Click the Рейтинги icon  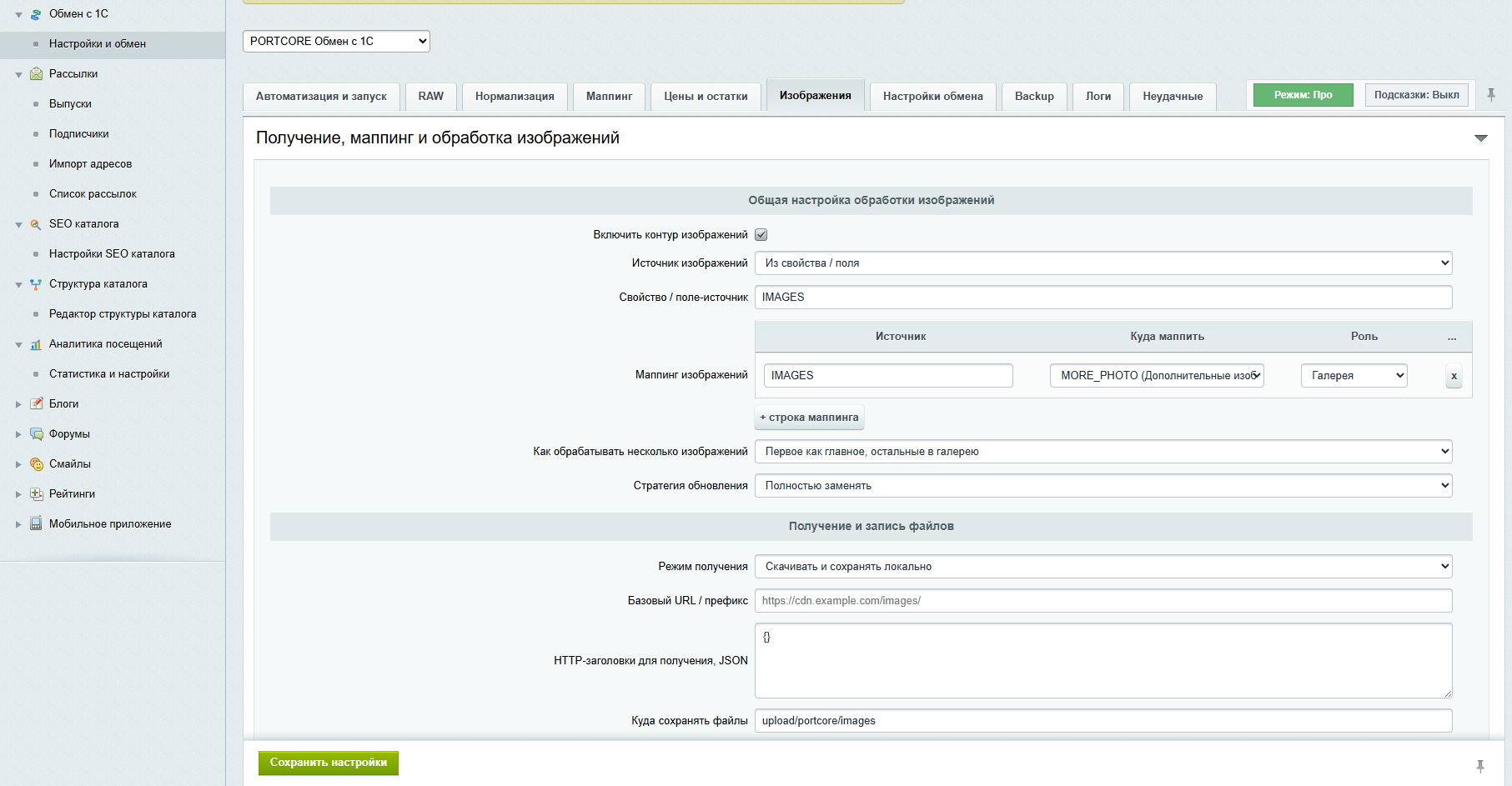tap(36, 494)
